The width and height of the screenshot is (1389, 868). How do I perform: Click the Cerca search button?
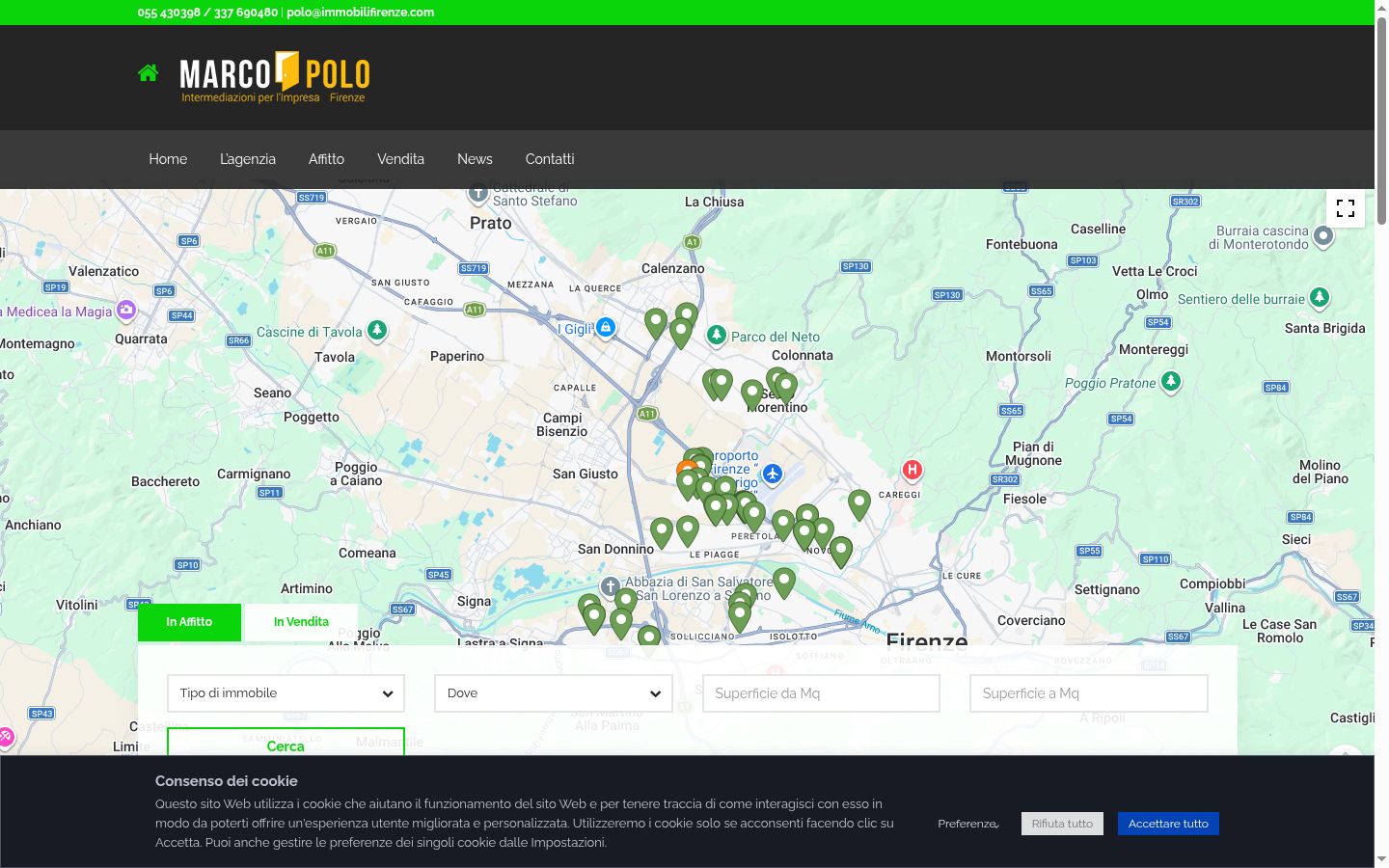coord(286,743)
